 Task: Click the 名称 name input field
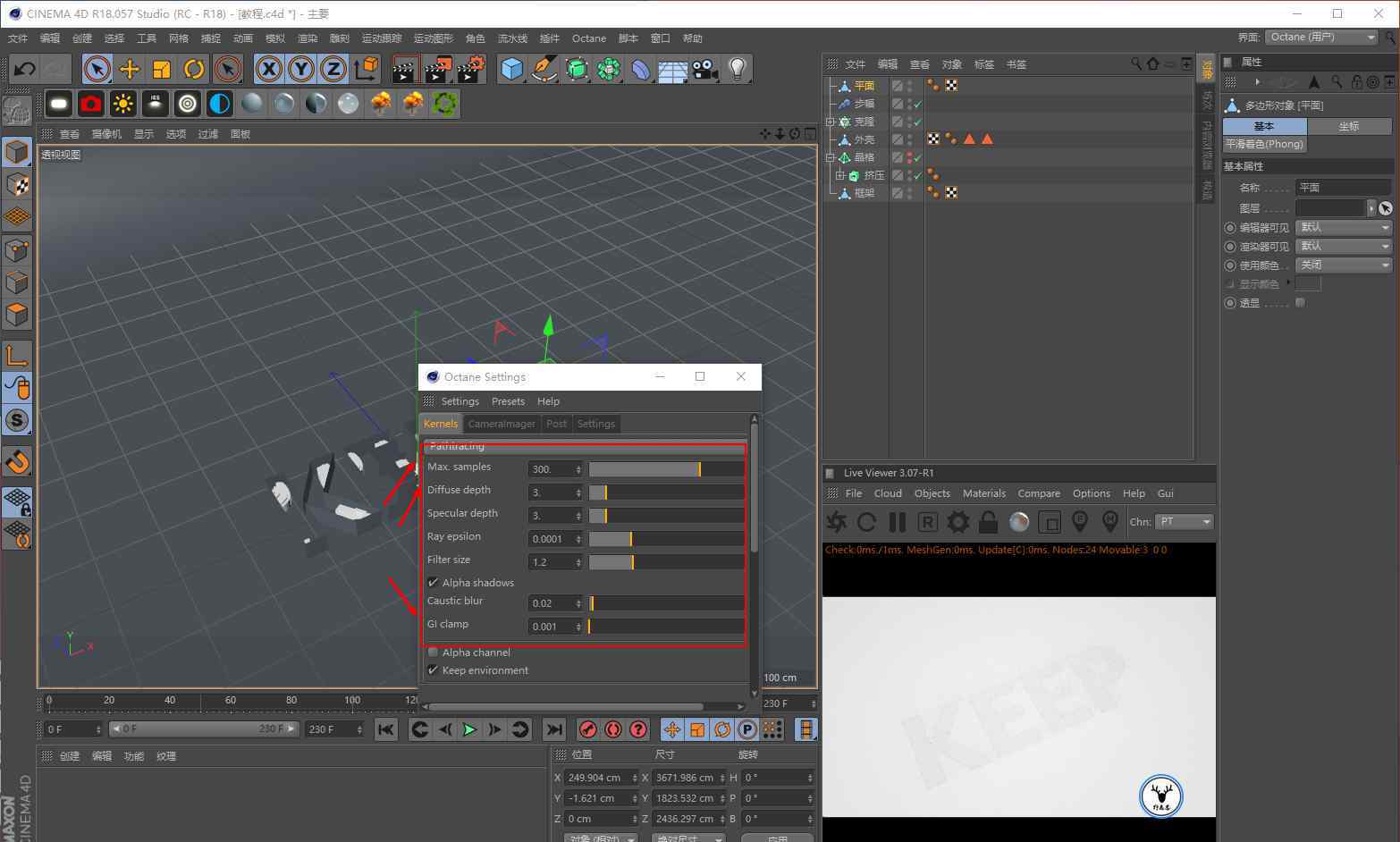point(1344,188)
